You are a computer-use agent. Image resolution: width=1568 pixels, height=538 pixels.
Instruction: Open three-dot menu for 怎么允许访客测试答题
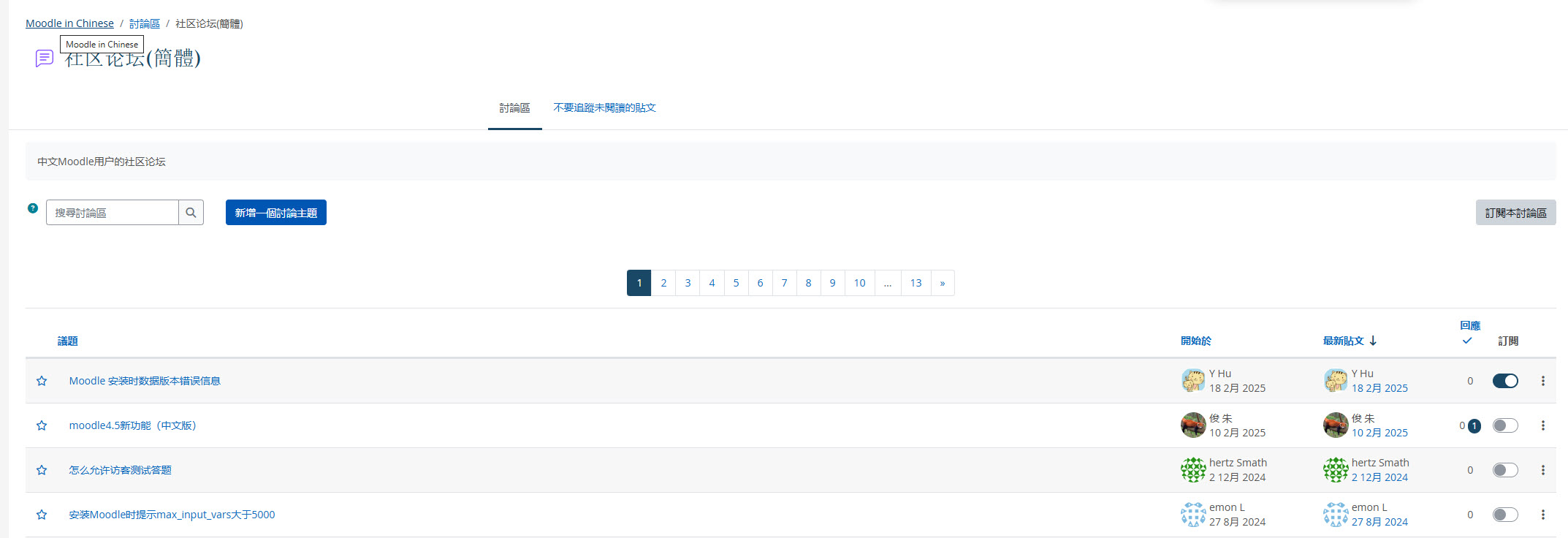tap(1542, 470)
